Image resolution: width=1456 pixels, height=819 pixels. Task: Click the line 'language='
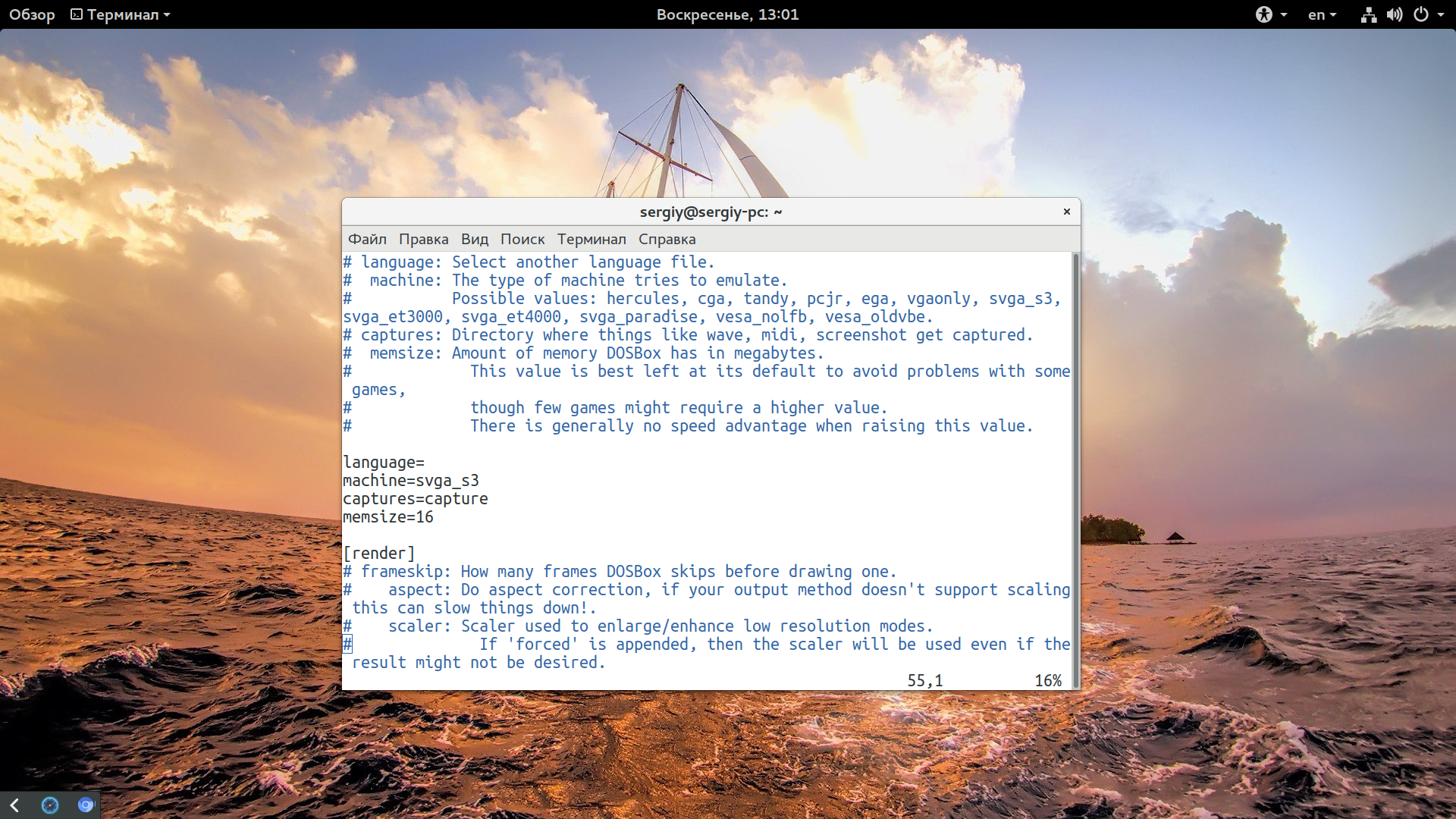[x=384, y=463]
